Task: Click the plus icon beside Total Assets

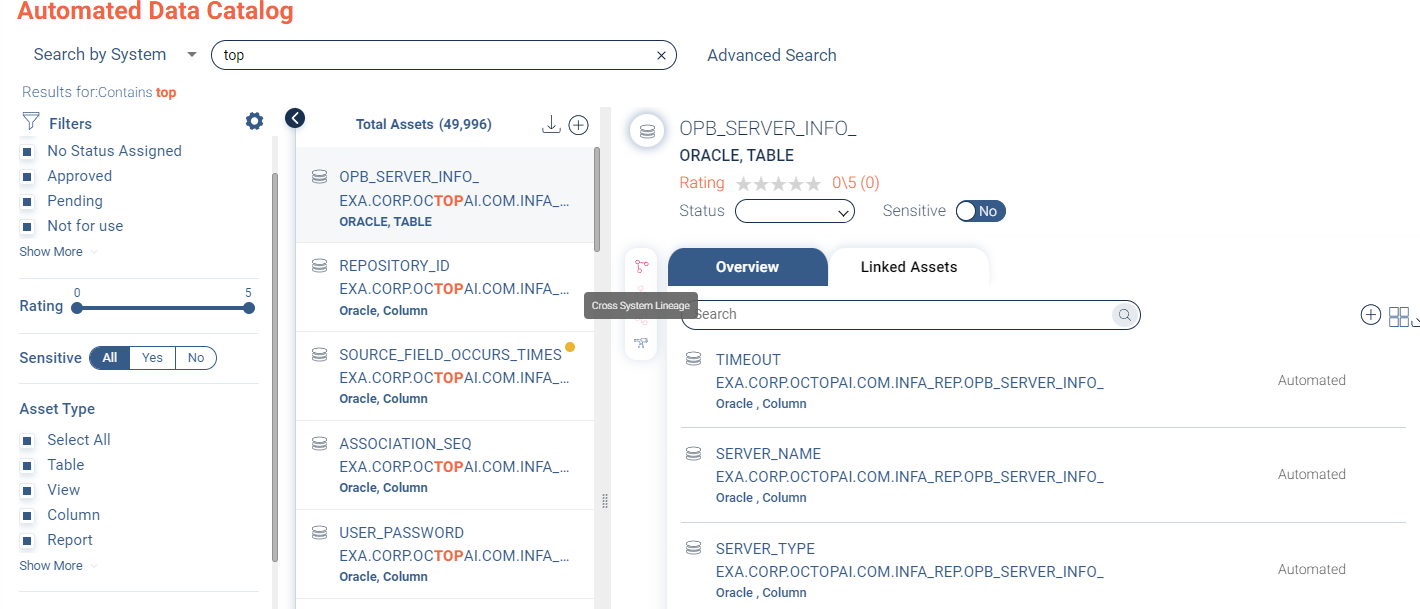Action: coord(578,125)
